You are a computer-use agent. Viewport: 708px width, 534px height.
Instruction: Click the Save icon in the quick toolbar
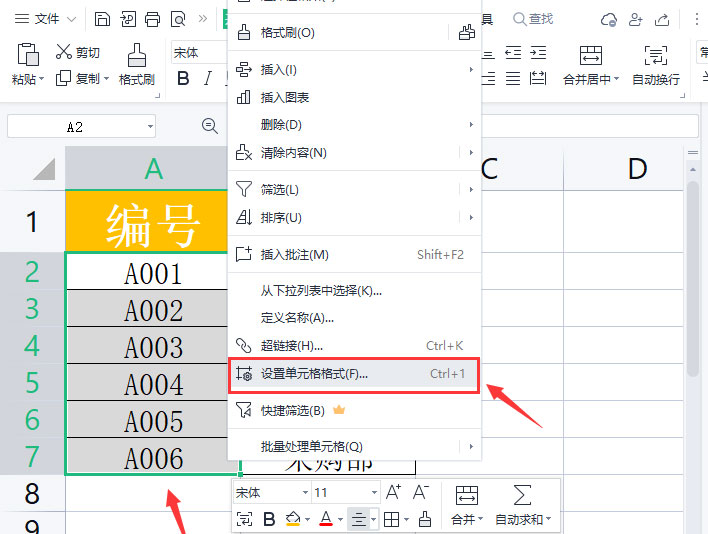pos(102,19)
